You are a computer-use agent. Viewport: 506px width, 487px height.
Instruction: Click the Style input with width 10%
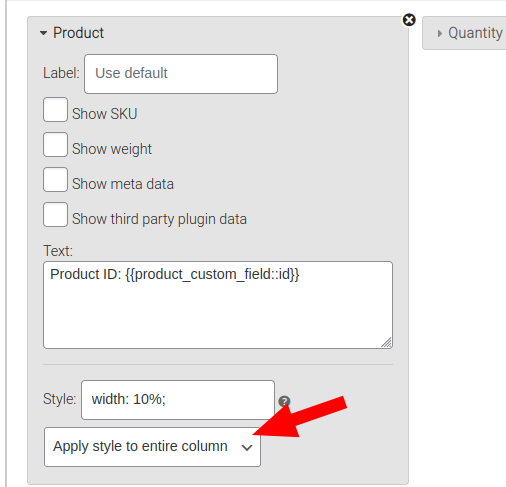pyautogui.click(x=178, y=400)
